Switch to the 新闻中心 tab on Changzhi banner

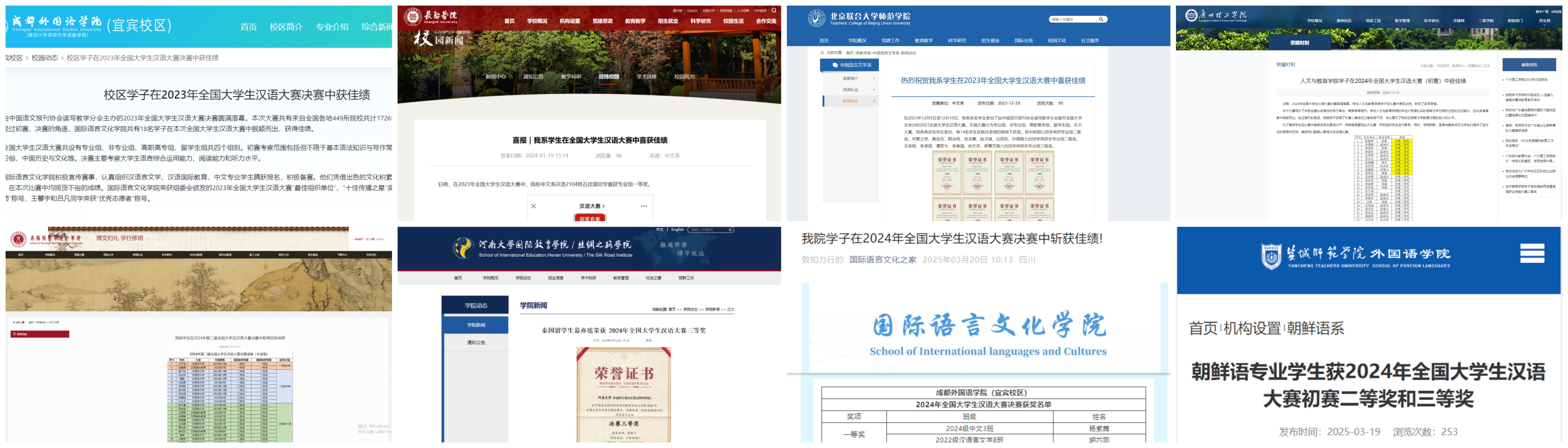click(495, 77)
